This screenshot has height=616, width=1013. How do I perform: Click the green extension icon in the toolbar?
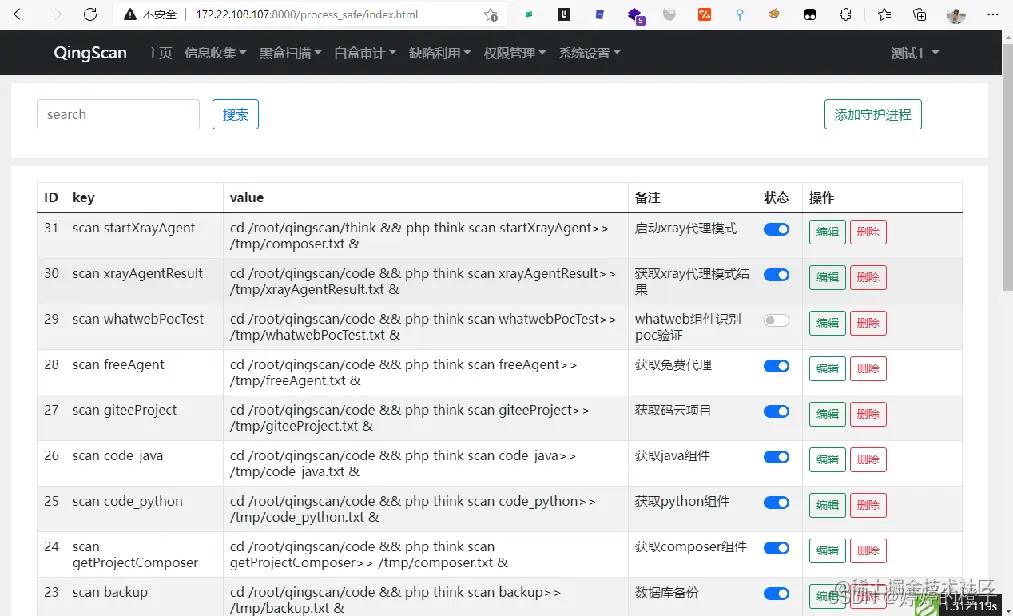pos(527,16)
